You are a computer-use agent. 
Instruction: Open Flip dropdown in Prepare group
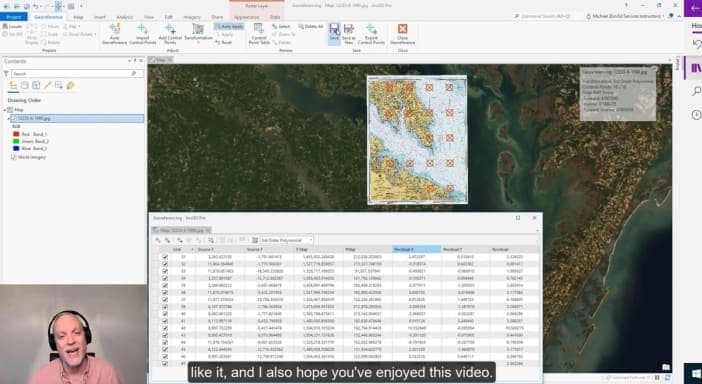(x=73, y=26)
